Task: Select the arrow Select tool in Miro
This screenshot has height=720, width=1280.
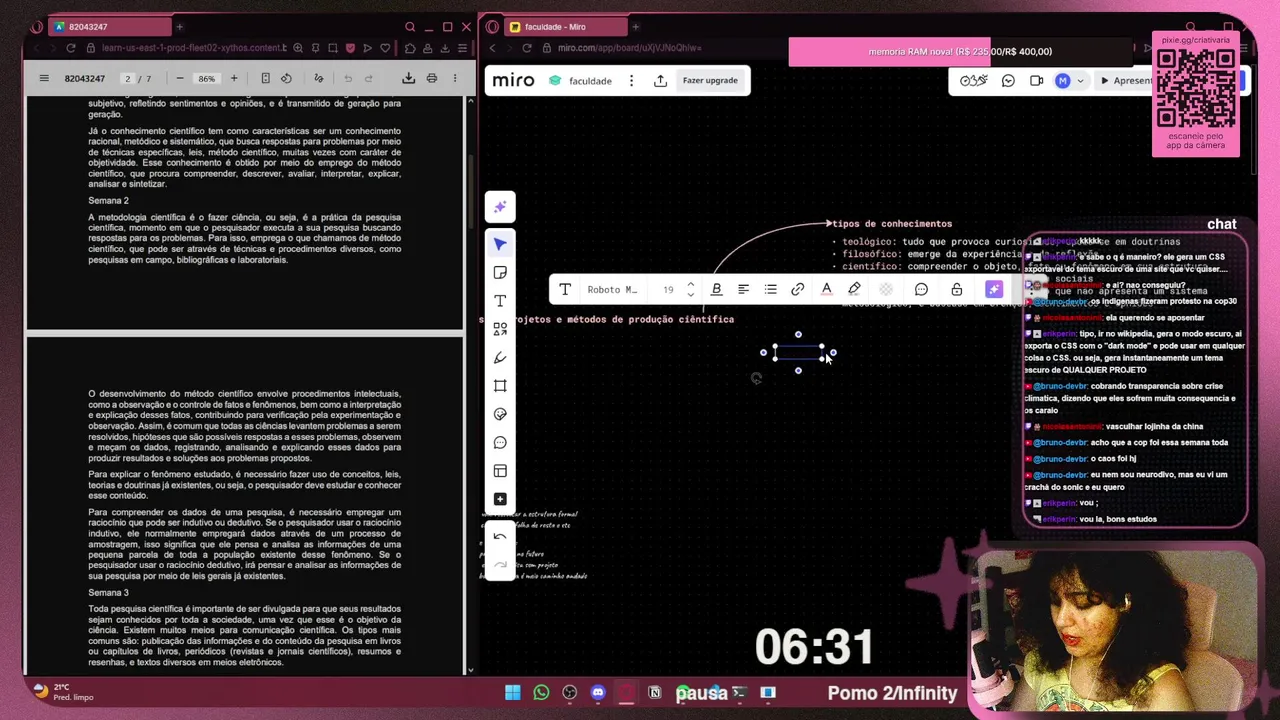Action: click(500, 244)
